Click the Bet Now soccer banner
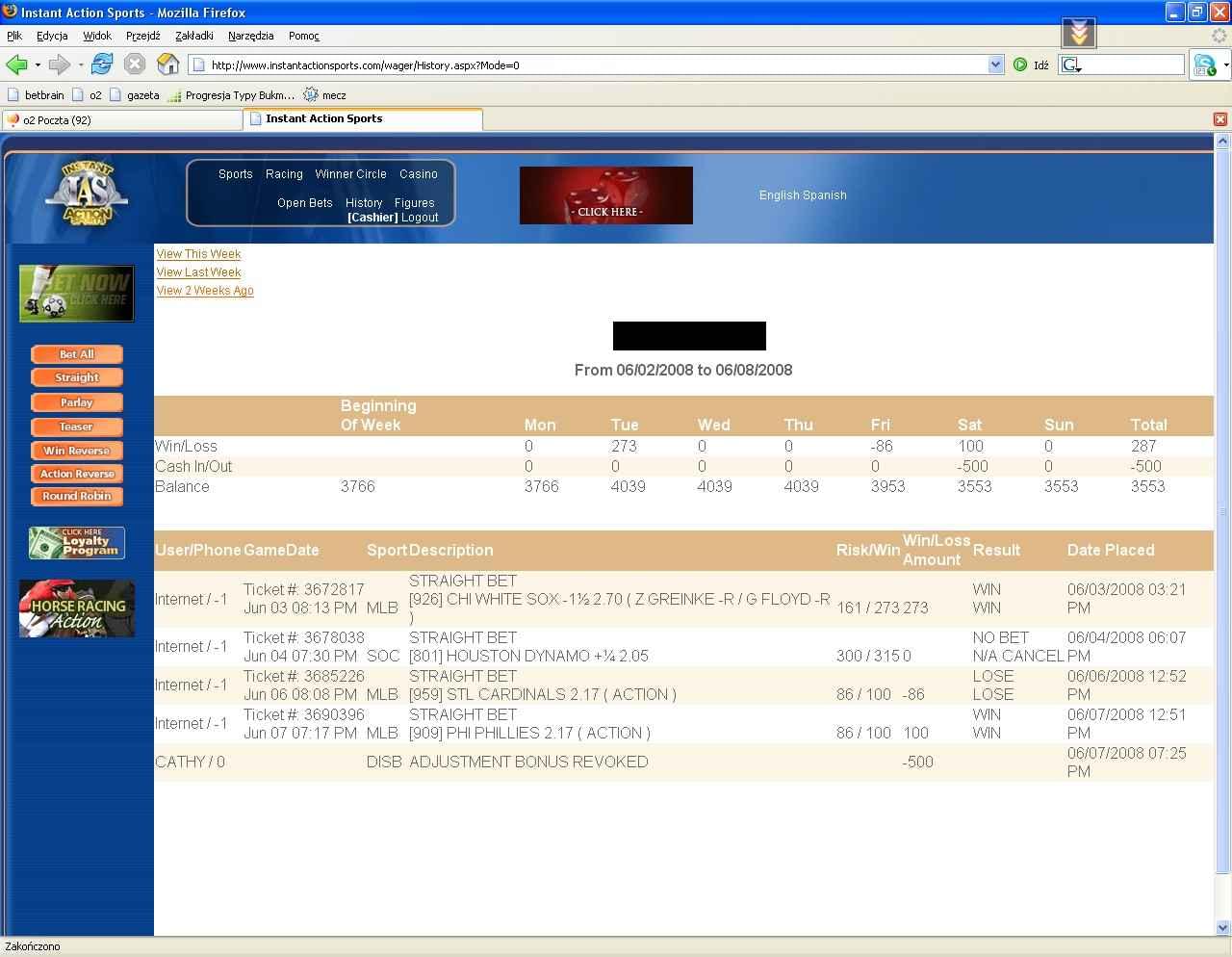1232x957 pixels. point(77,293)
